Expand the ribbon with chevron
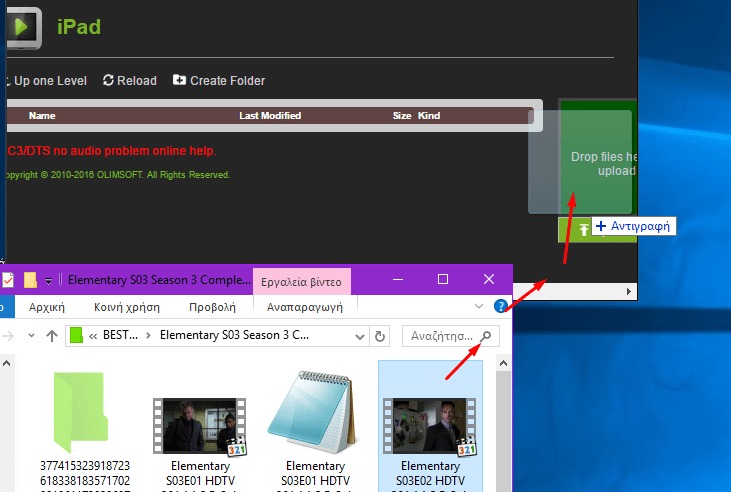The height and width of the screenshot is (492, 731). 479,306
